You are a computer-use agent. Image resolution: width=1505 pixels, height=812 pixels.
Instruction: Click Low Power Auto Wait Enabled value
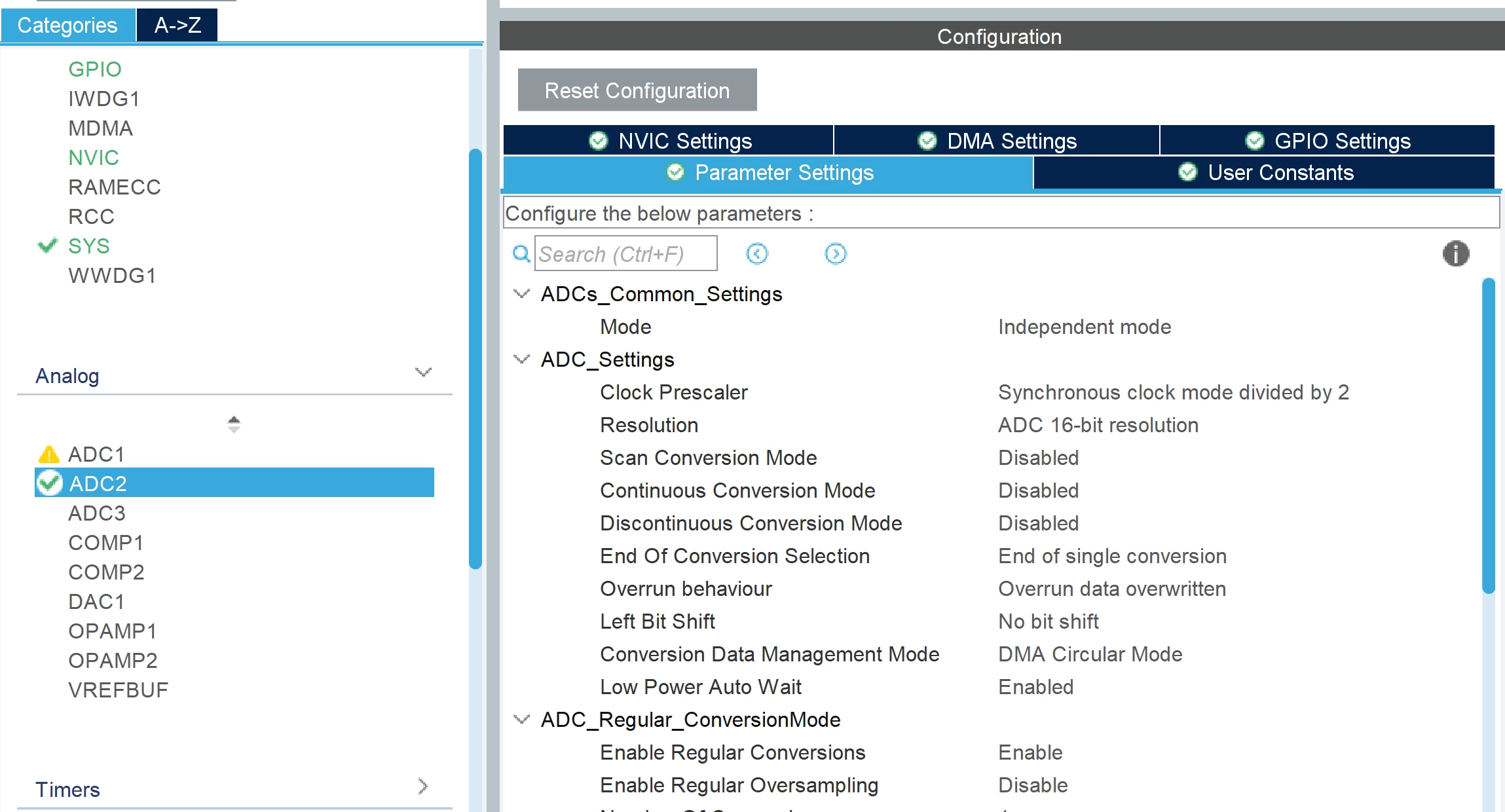[x=1036, y=687]
